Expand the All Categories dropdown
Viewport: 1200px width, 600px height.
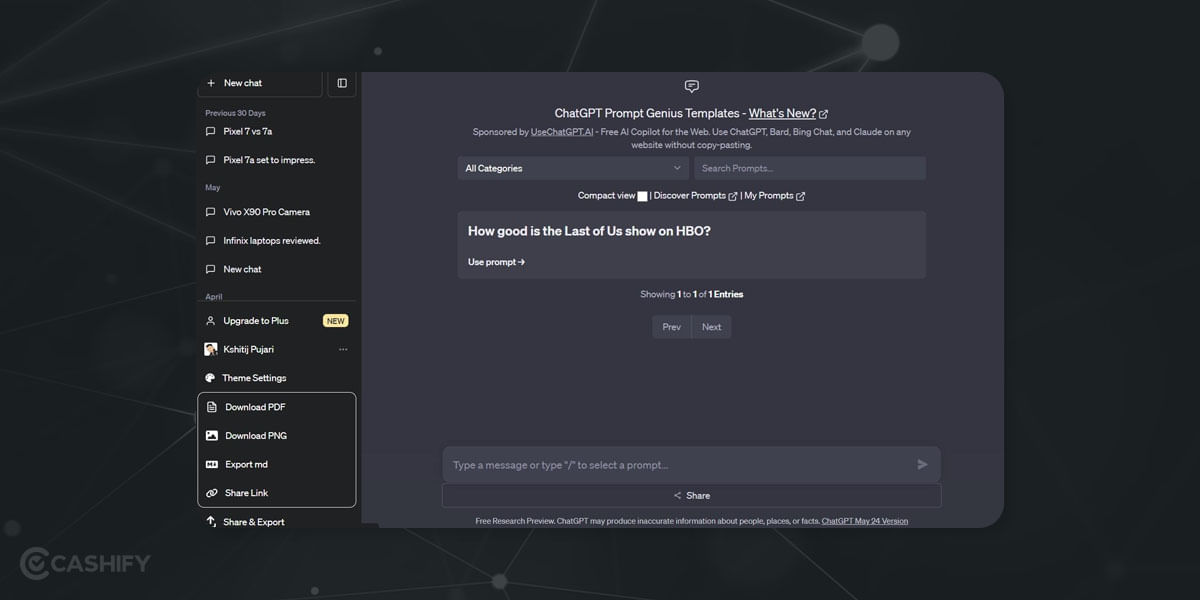tap(573, 168)
